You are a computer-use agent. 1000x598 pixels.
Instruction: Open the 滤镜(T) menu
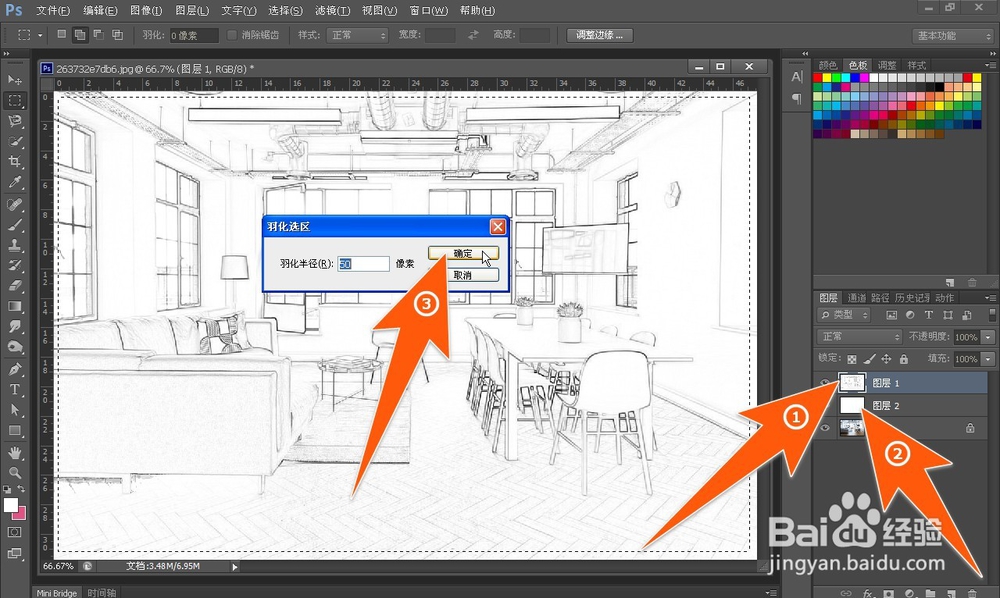point(332,11)
